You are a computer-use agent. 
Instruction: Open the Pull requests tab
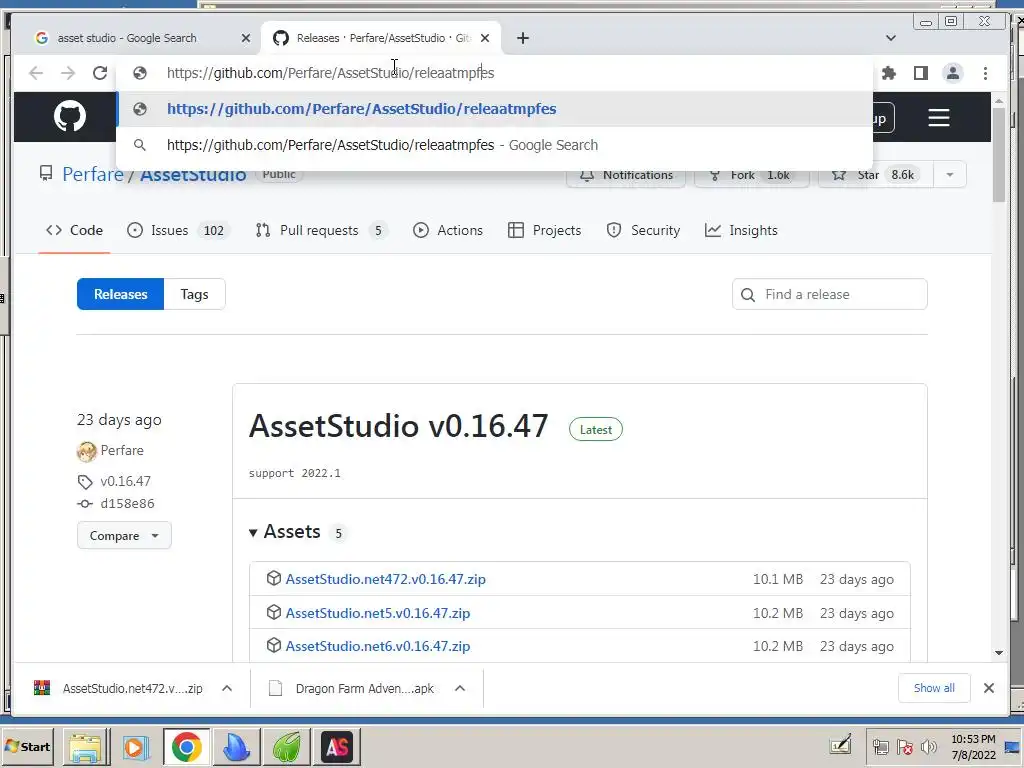321,231
